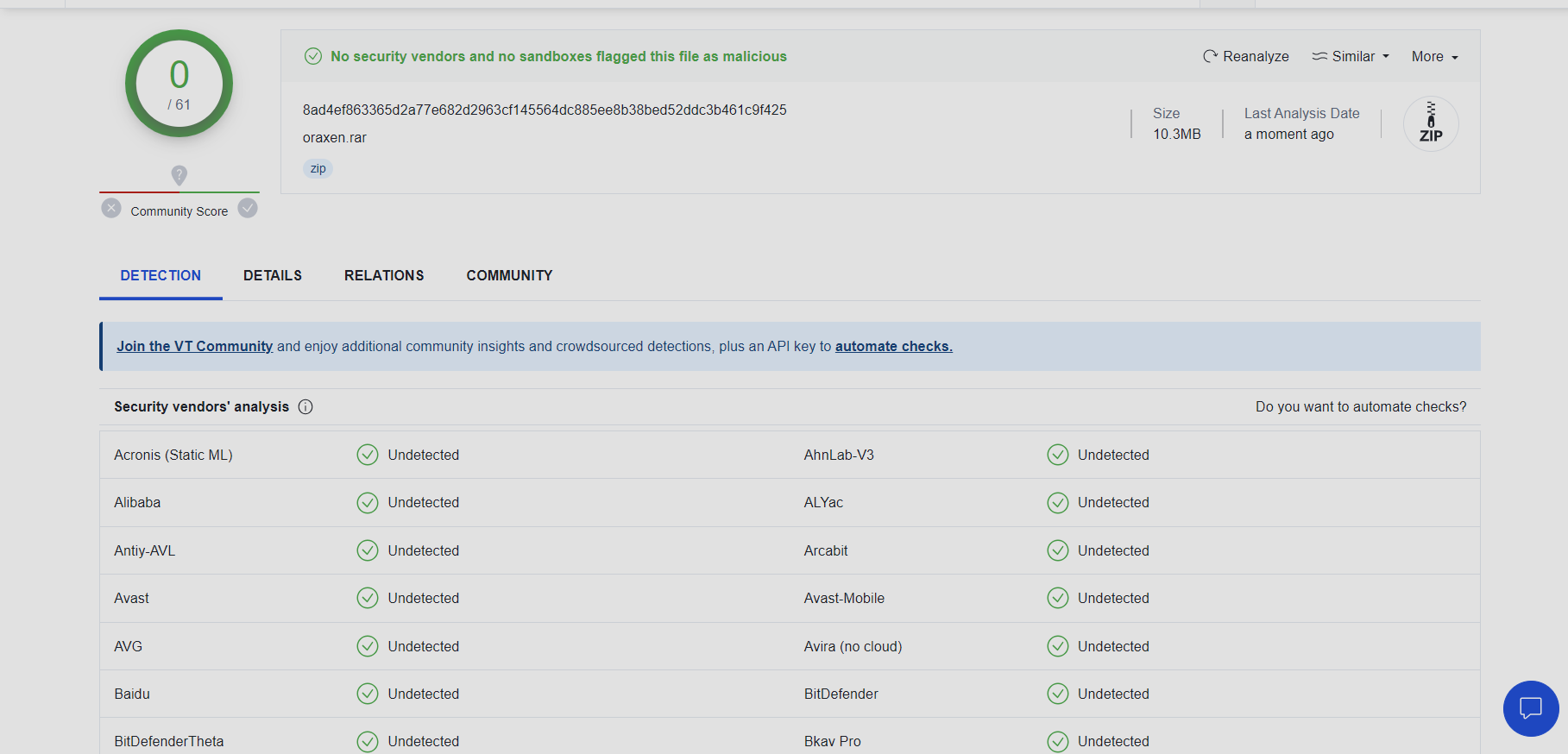The image size is (1568, 754).
Task: Click Alibaba undetected check icon
Action: point(368,502)
